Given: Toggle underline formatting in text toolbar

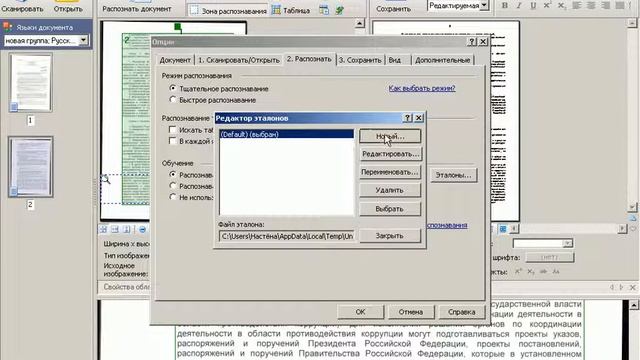Looking at the screenshot, I should click(x=533, y=5).
